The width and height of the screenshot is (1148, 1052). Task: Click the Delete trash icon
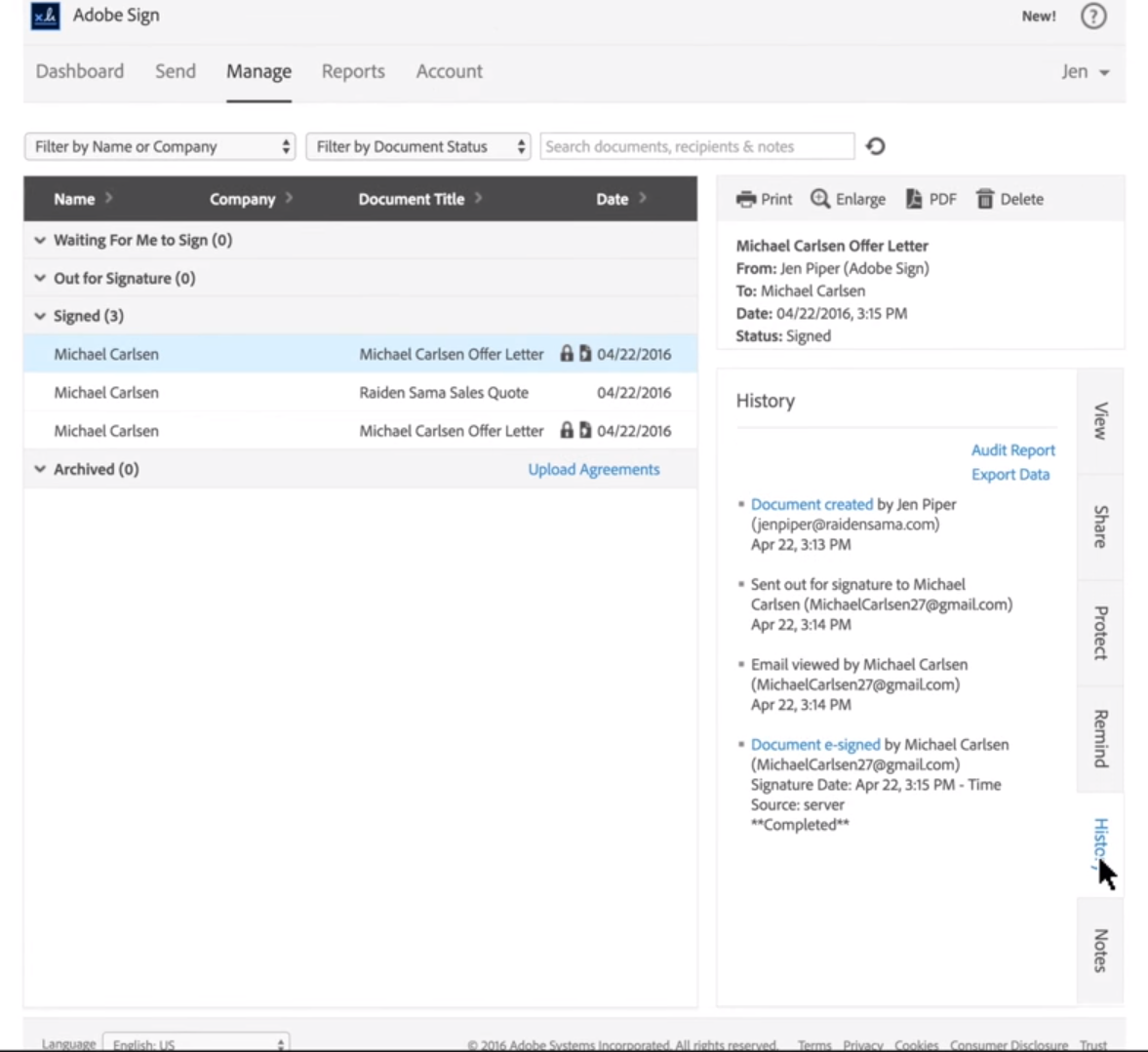point(985,199)
